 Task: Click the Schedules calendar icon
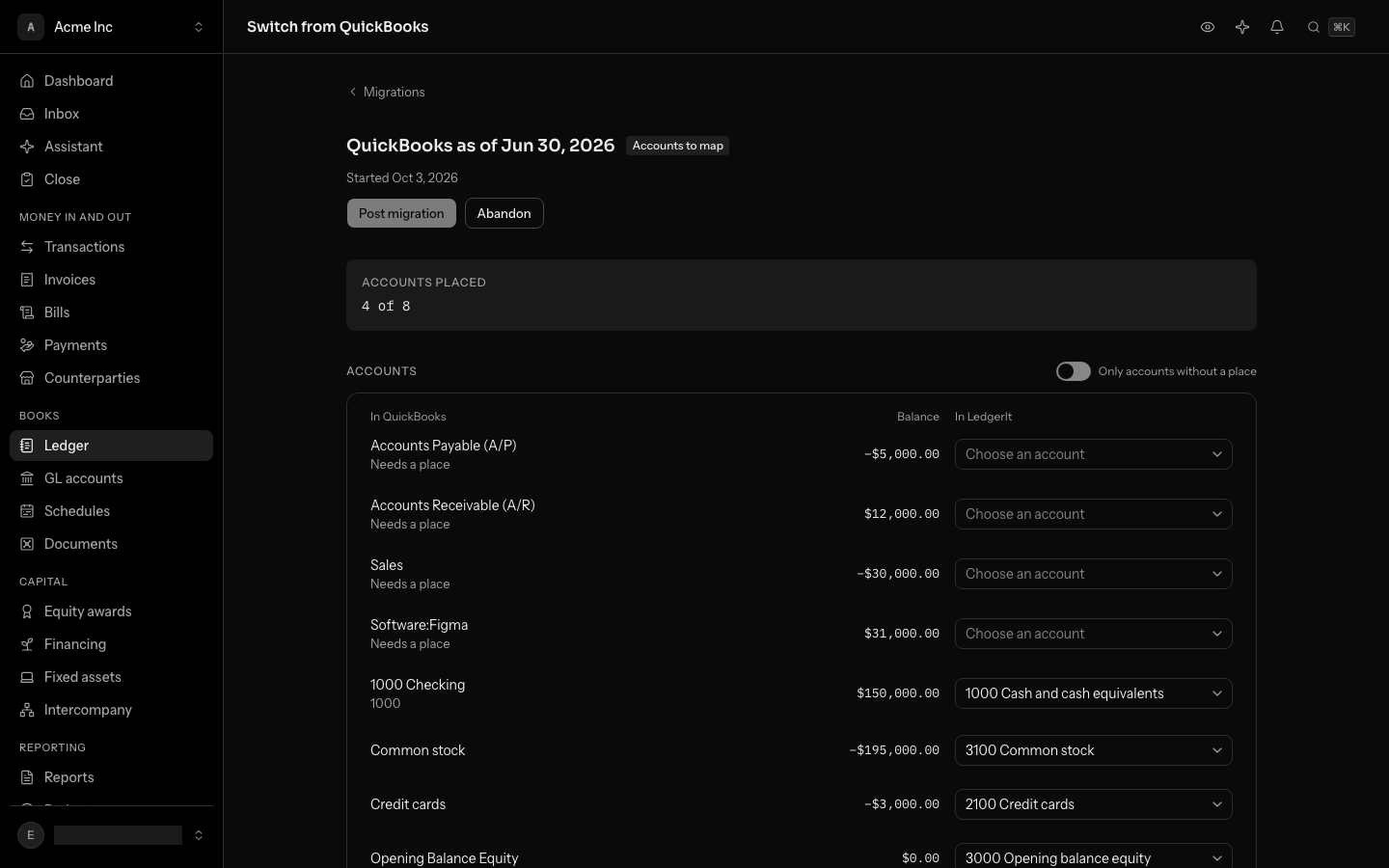27,511
